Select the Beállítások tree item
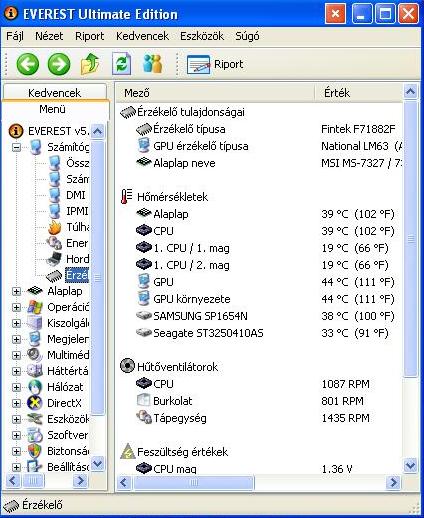Screen dimensions: 424x518 pyautogui.click(x=68, y=467)
